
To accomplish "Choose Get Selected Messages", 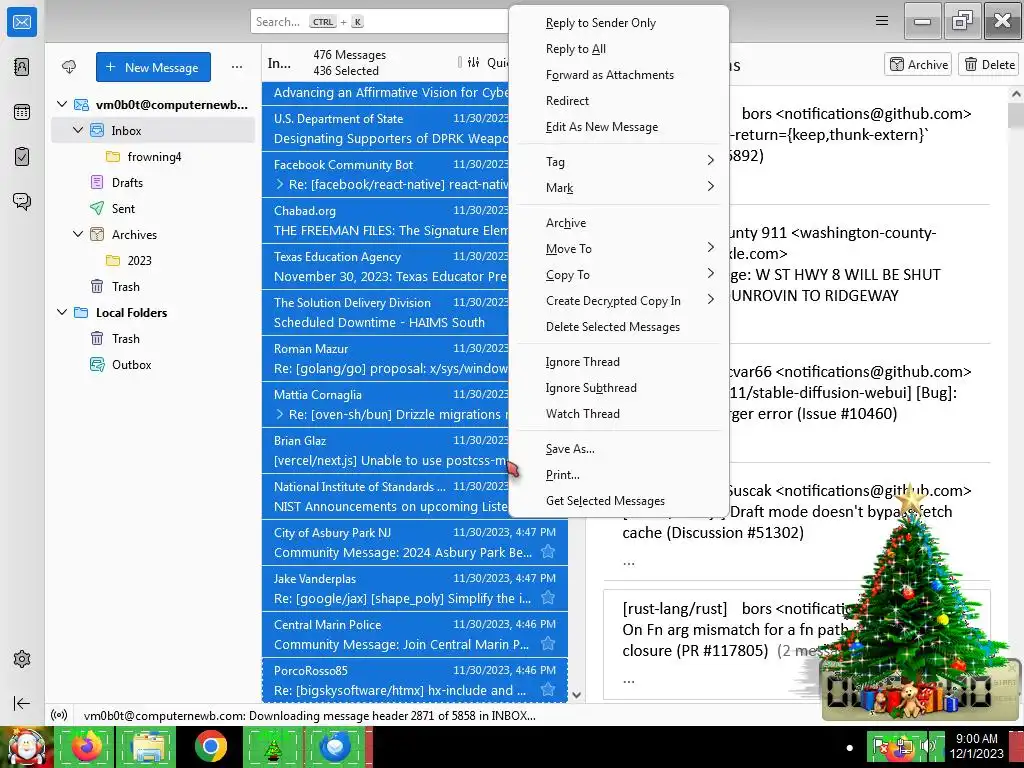I will point(618,501).
